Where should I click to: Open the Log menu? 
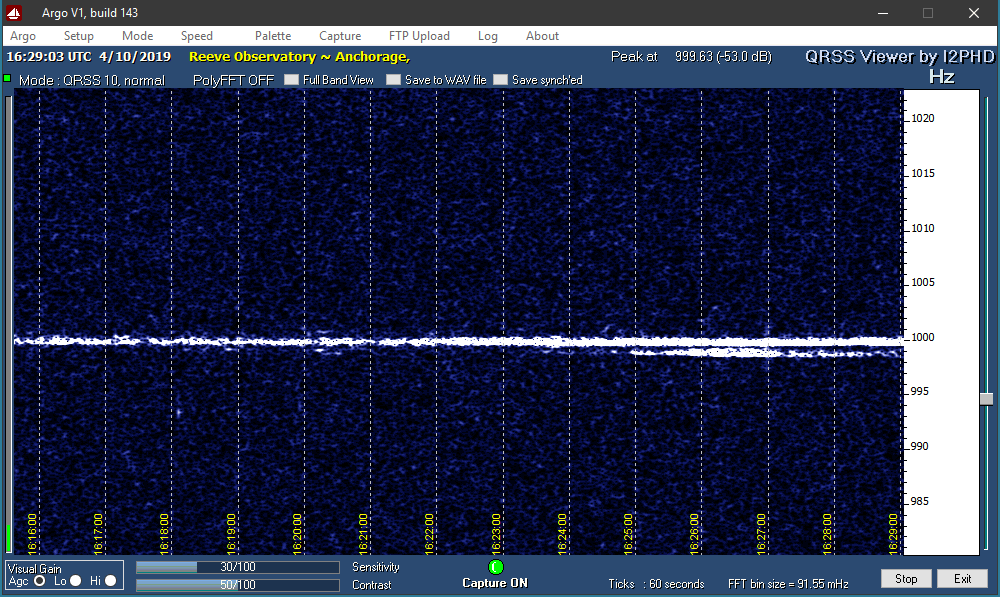click(x=487, y=36)
